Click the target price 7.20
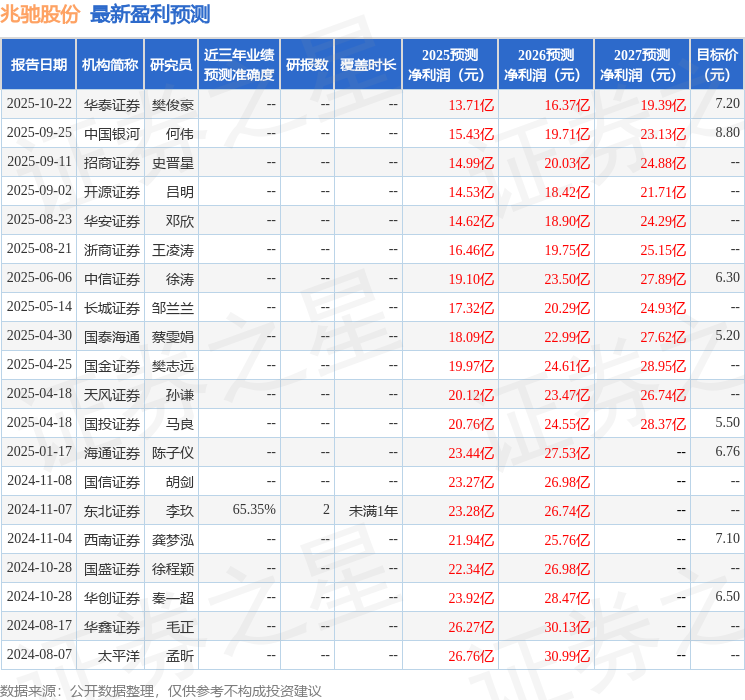The height and width of the screenshot is (700, 745). (x=727, y=103)
